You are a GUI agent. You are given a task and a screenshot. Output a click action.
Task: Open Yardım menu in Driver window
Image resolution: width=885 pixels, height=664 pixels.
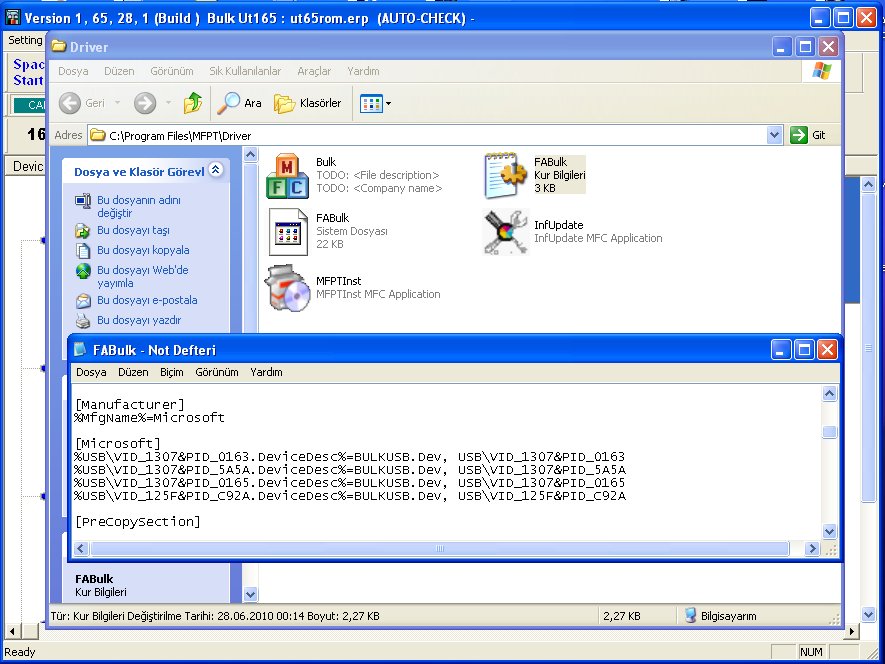(x=363, y=71)
